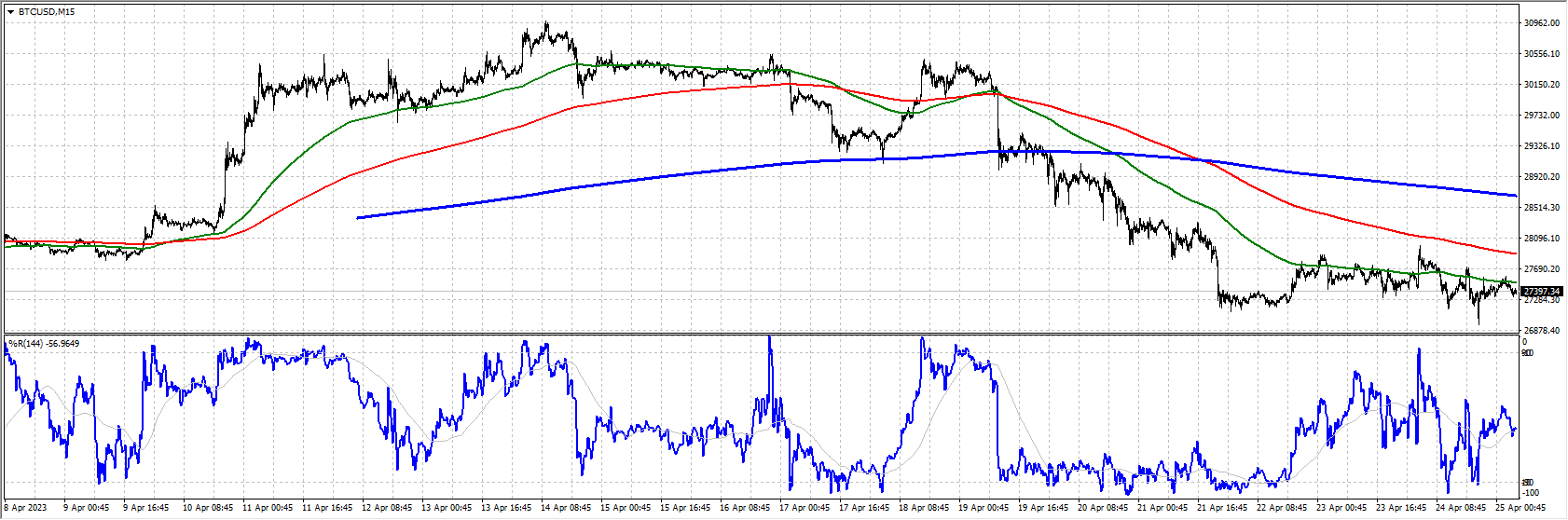Click the 30556.10 price axis label

pos(1541,54)
